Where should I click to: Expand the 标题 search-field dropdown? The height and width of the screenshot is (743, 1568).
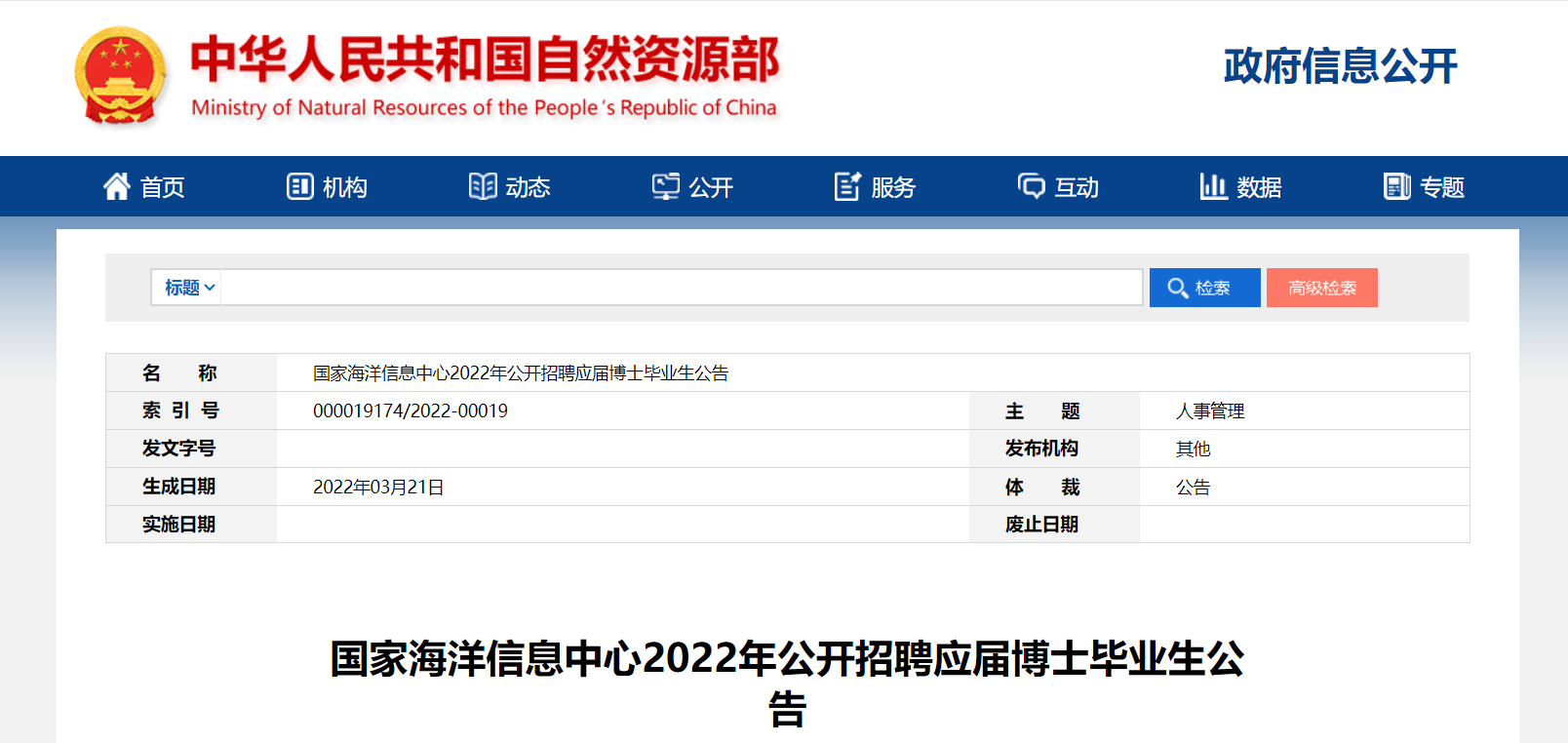pyautogui.click(x=187, y=288)
